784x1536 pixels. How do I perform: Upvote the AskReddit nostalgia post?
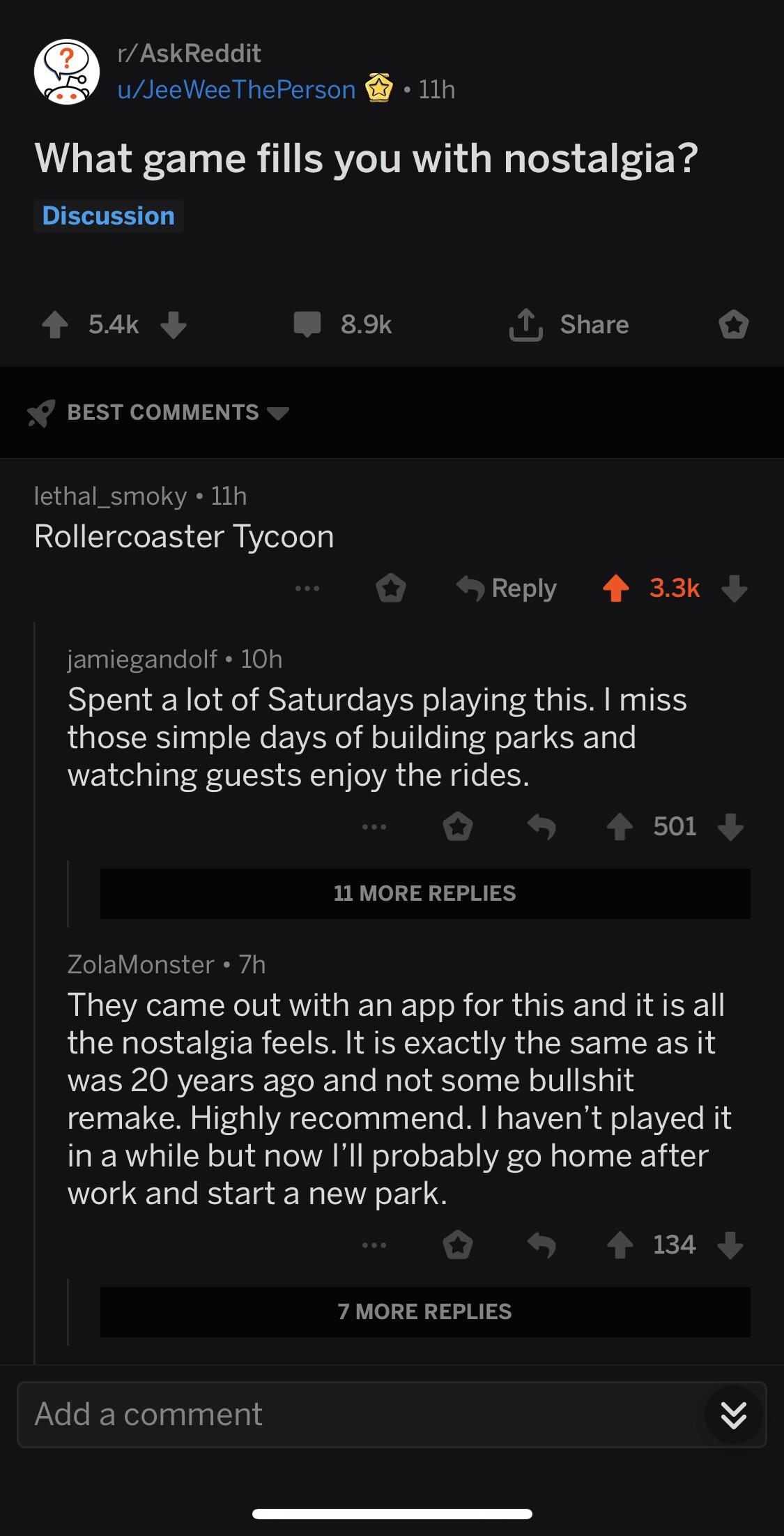pos(54,324)
